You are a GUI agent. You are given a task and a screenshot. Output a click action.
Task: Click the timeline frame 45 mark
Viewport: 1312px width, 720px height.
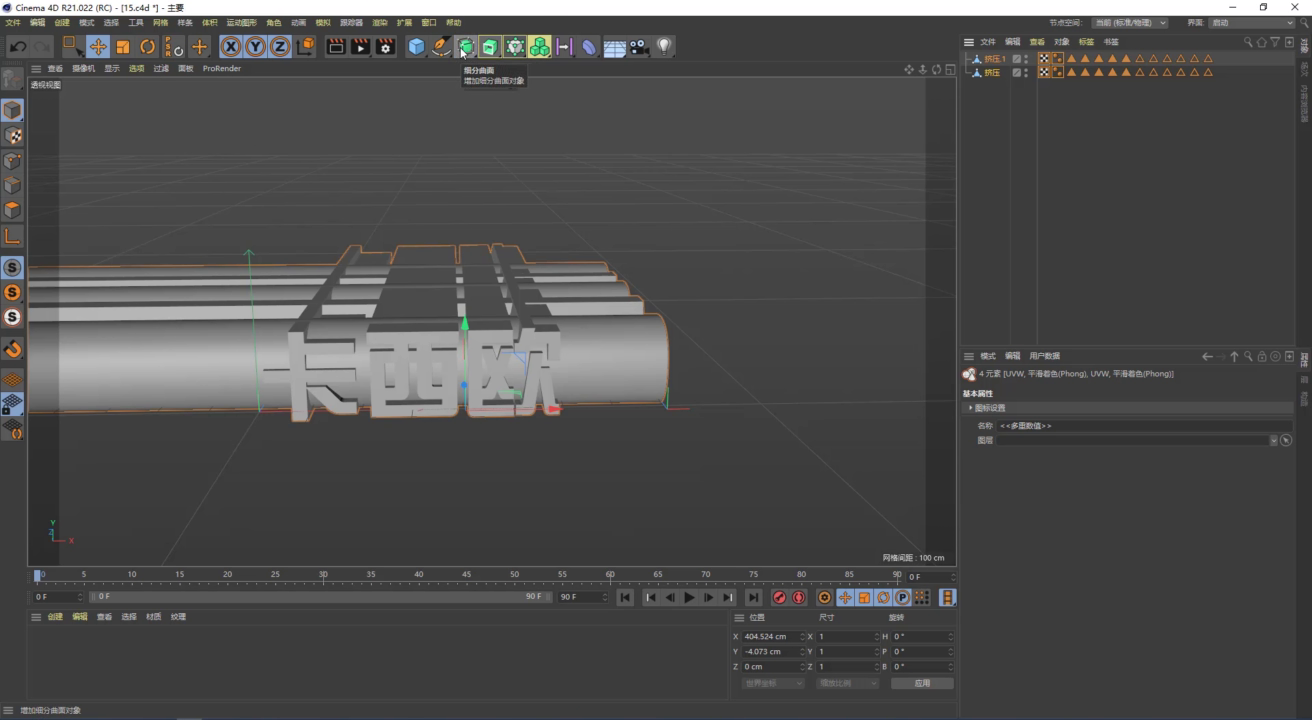click(x=466, y=576)
